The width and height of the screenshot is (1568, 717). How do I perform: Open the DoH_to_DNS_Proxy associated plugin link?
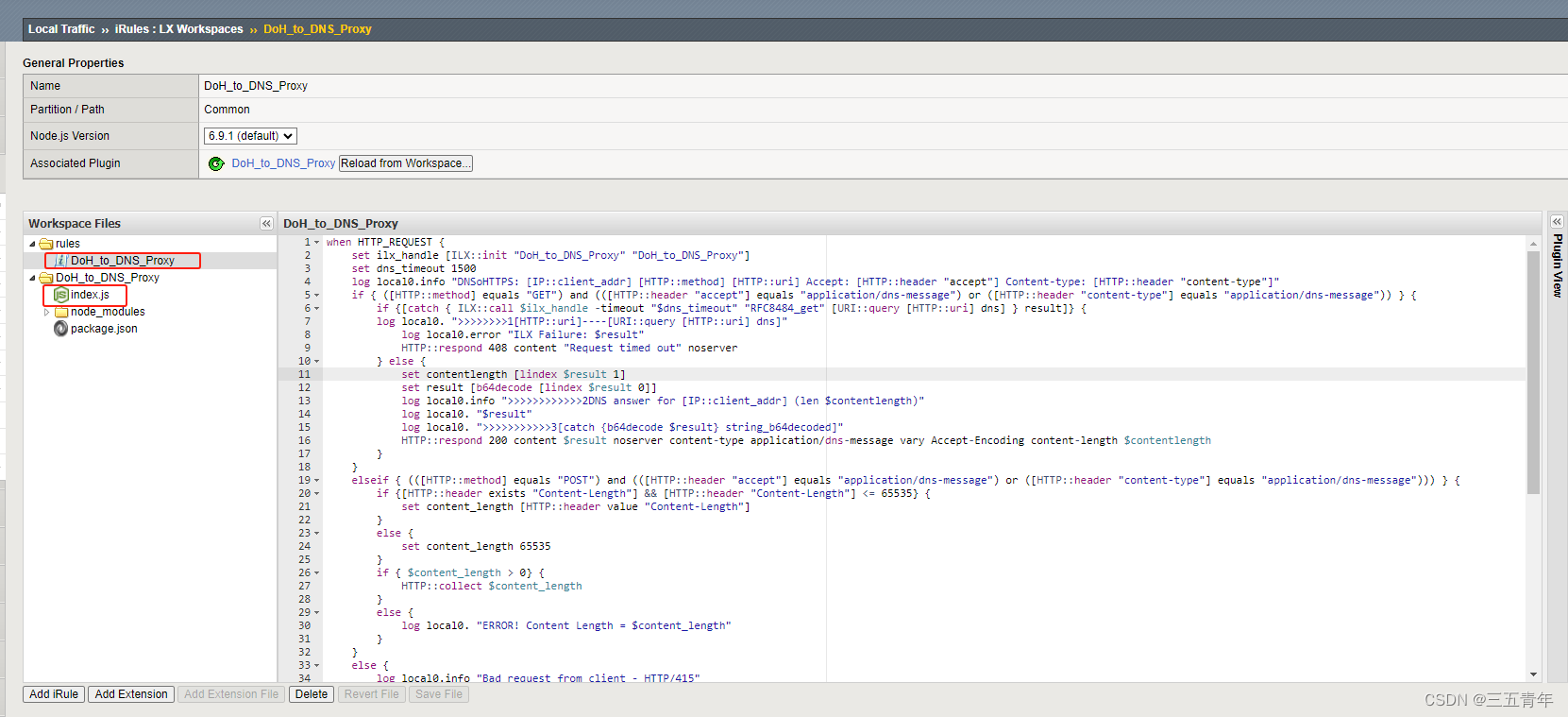(x=283, y=163)
